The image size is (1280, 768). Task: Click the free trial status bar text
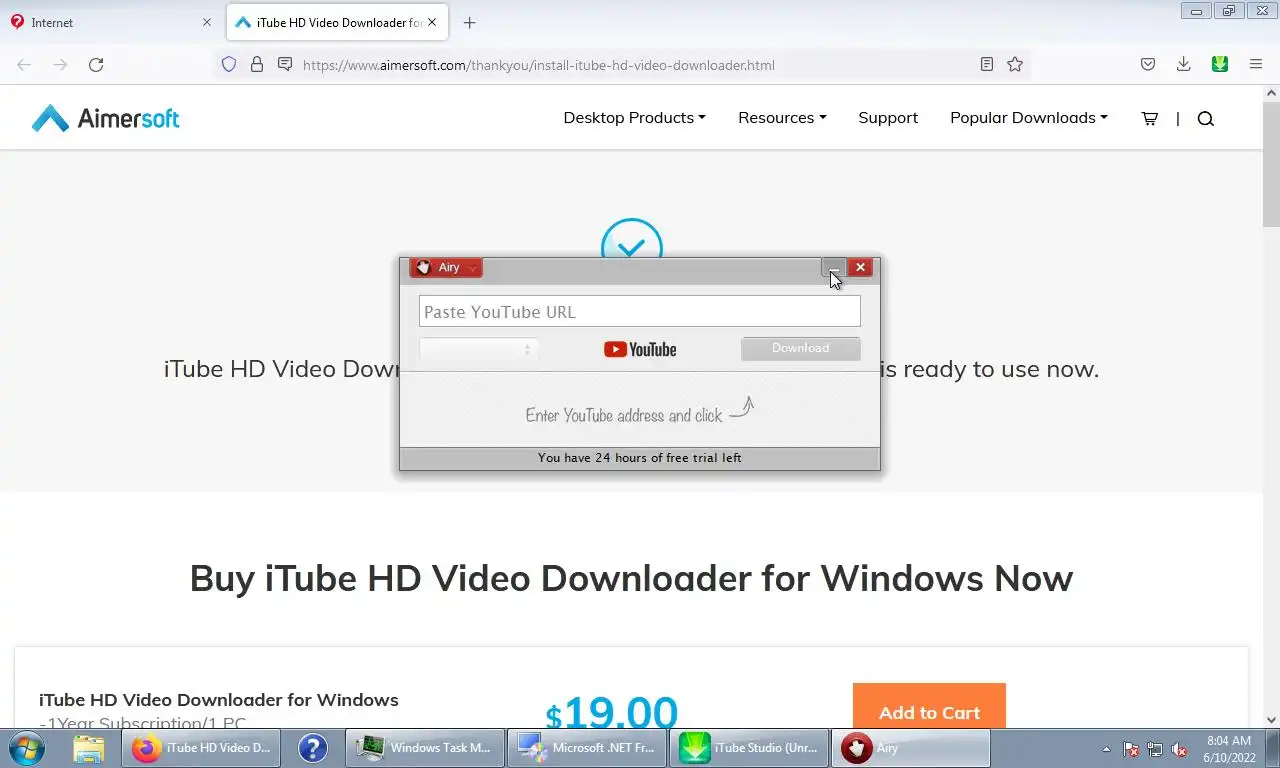[x=640, y=458]
